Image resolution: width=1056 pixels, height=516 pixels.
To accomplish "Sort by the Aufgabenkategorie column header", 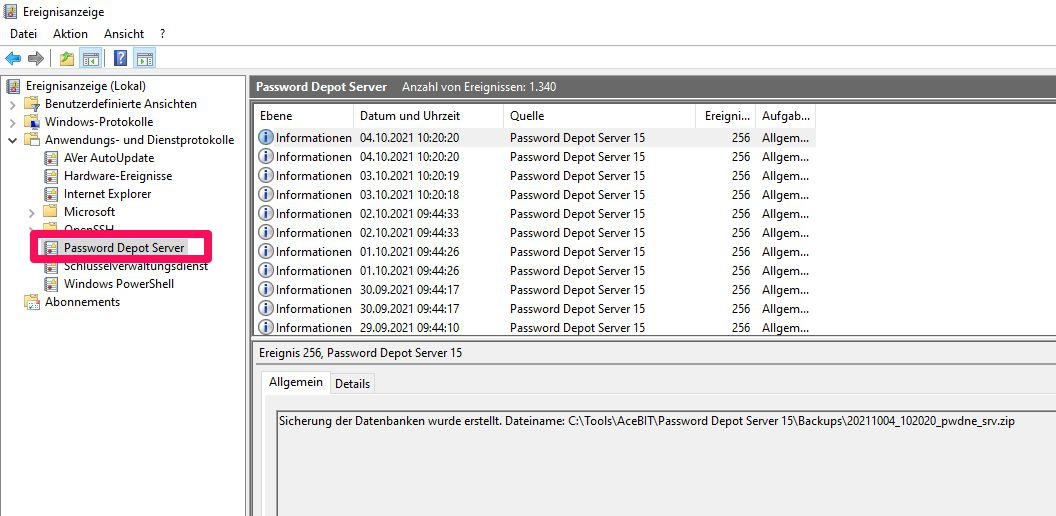I will [786, 116].
